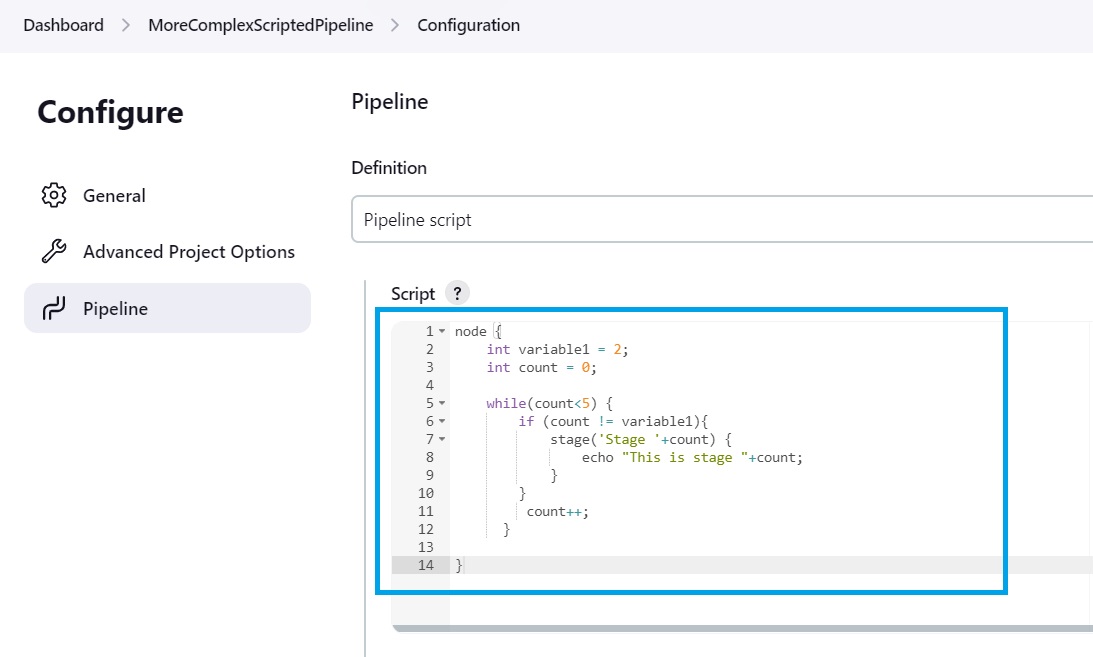Screen dimensions: 1093x657
Task: Click the Definition label
Action: [x=389, y=168]
